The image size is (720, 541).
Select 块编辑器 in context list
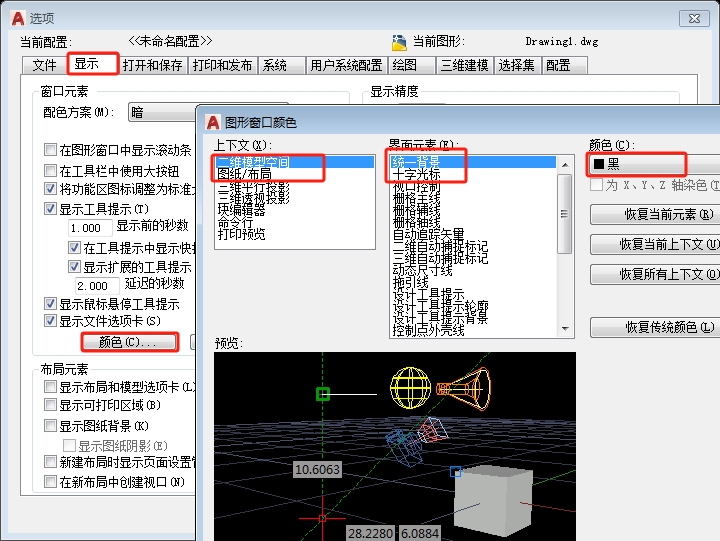294,210
